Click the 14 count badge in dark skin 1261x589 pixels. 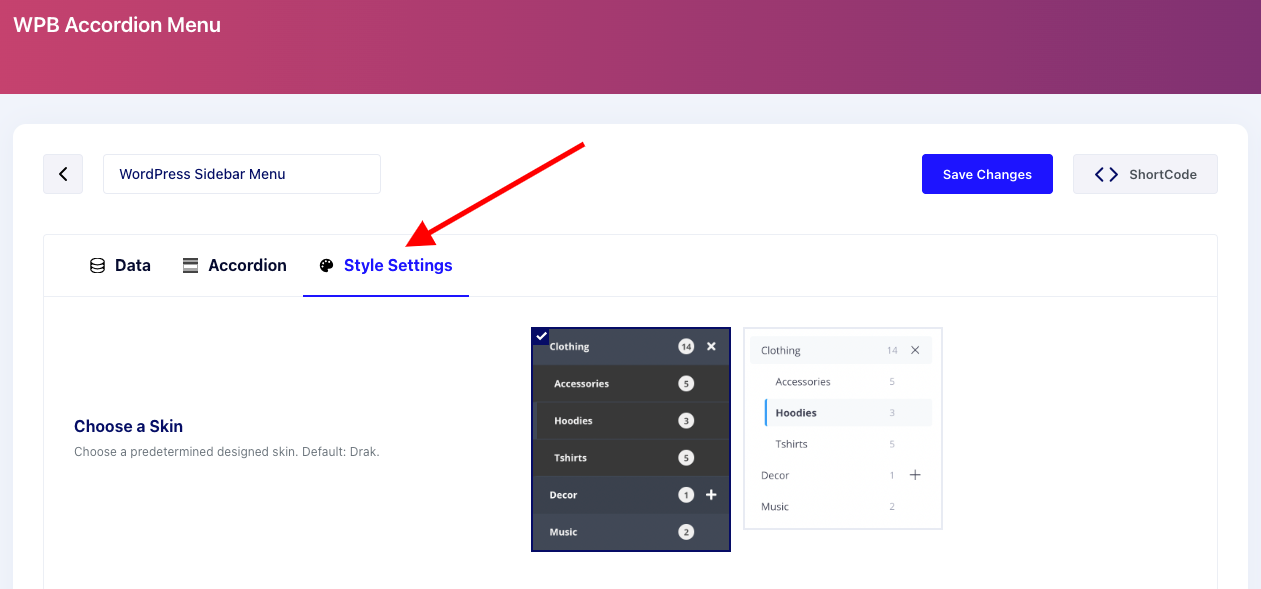coord(686,346)
